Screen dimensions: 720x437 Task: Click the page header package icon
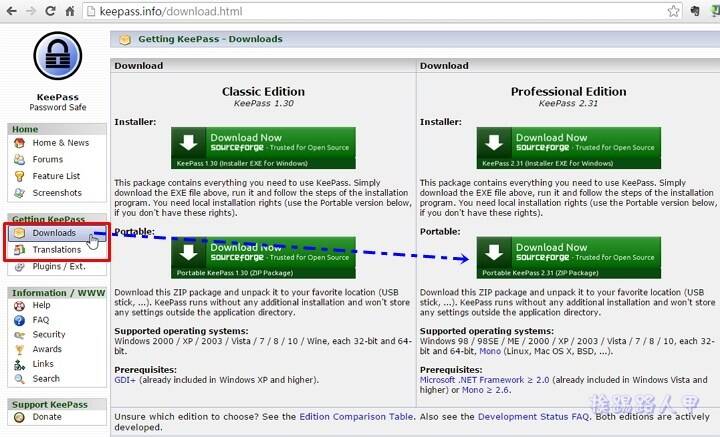(125, 39)
